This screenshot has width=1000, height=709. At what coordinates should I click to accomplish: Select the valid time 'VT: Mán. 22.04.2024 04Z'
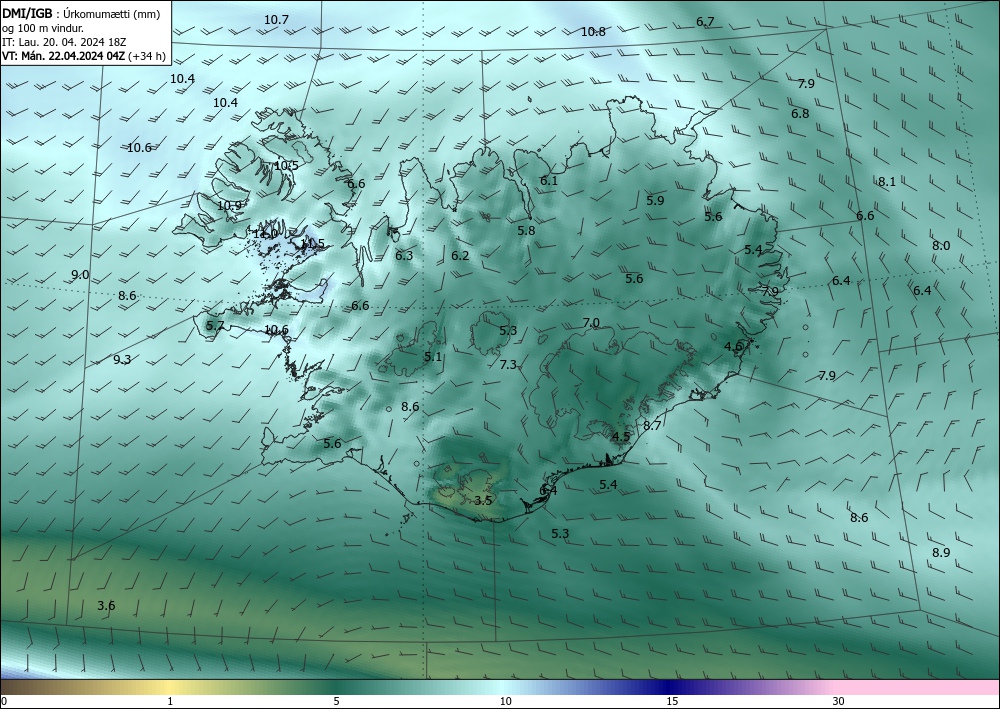pyautogui.click(x=64, y=56)
